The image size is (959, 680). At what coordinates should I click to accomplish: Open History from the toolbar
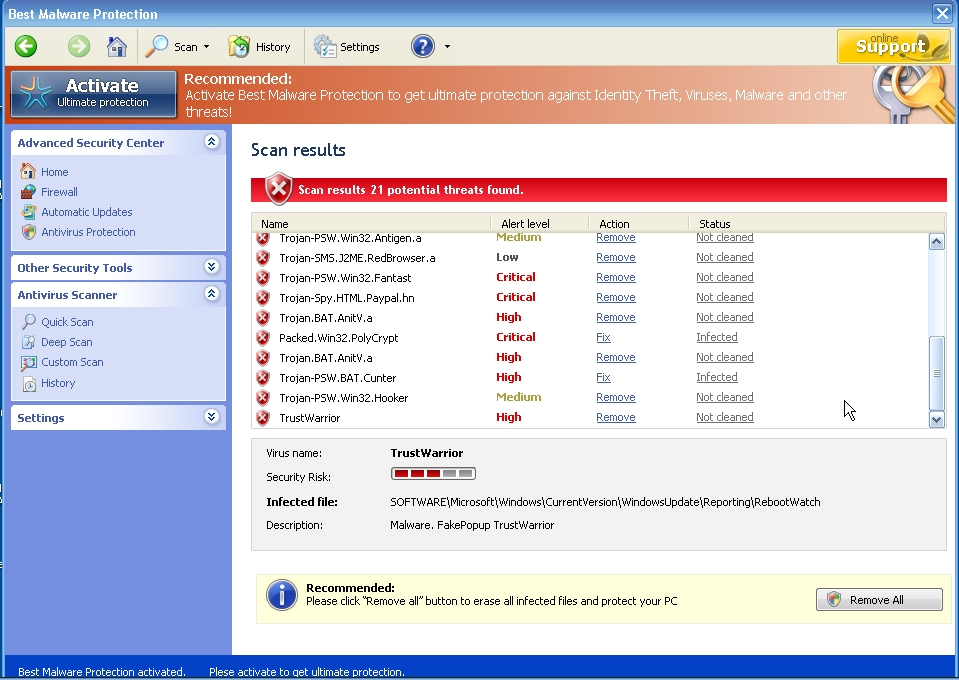tap(259, 46)
